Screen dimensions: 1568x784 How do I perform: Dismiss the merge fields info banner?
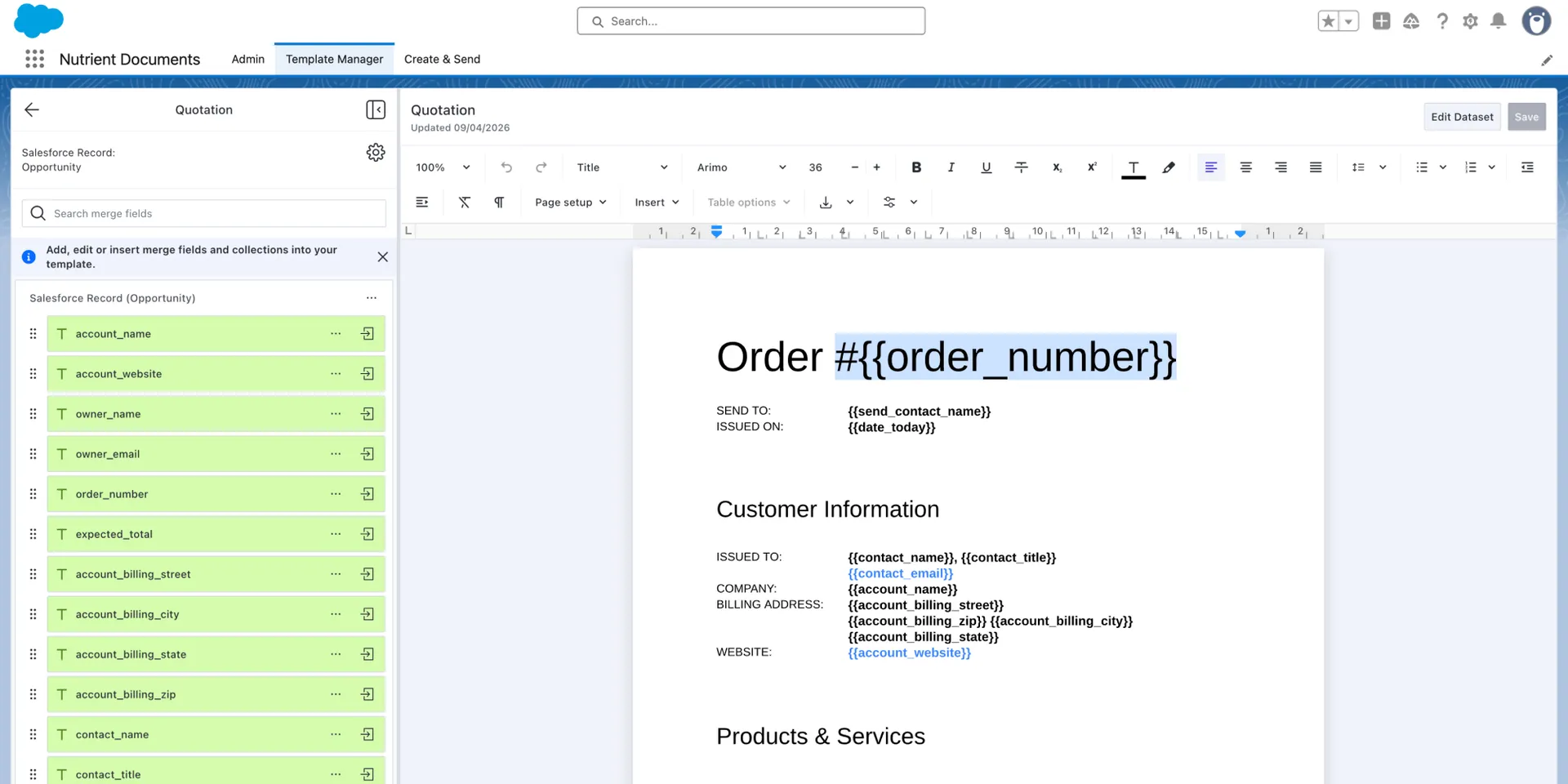tap(382, 257)
